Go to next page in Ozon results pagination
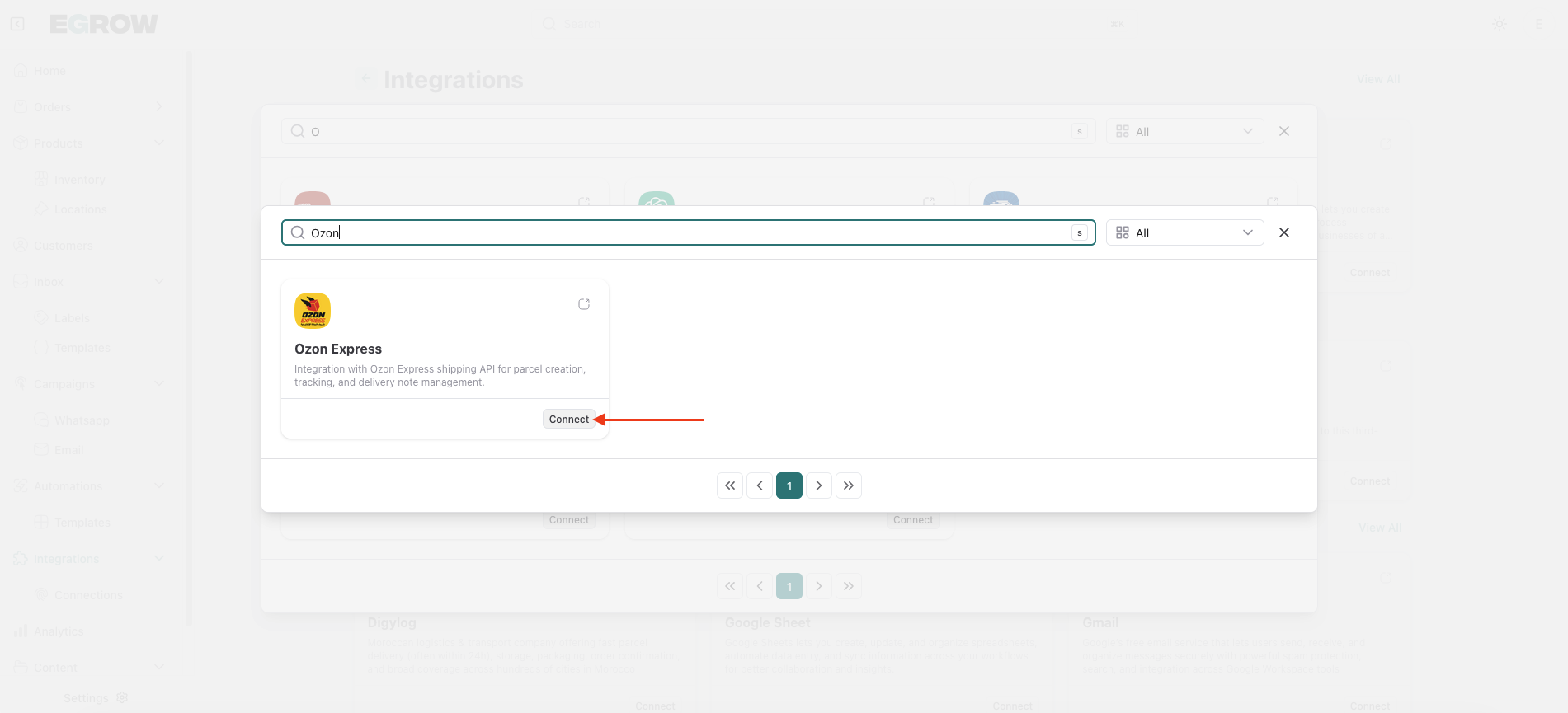This screenshot has height=713, width=1568. [819, 485]
